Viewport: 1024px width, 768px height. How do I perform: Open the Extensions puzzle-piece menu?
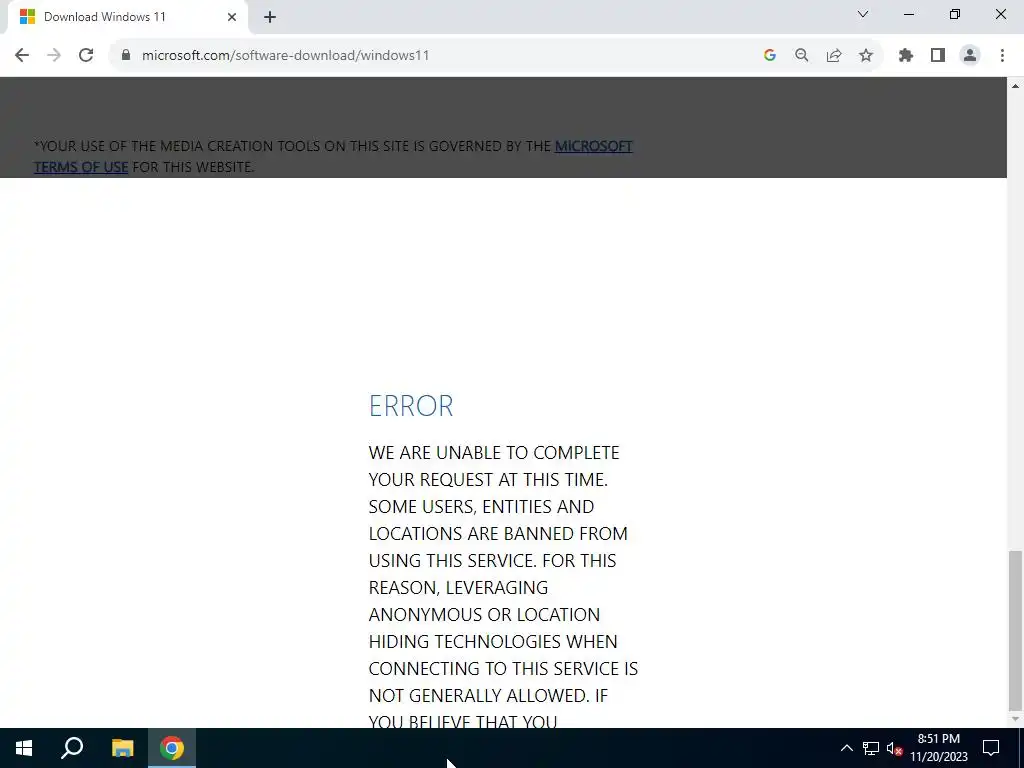[906, 56]
